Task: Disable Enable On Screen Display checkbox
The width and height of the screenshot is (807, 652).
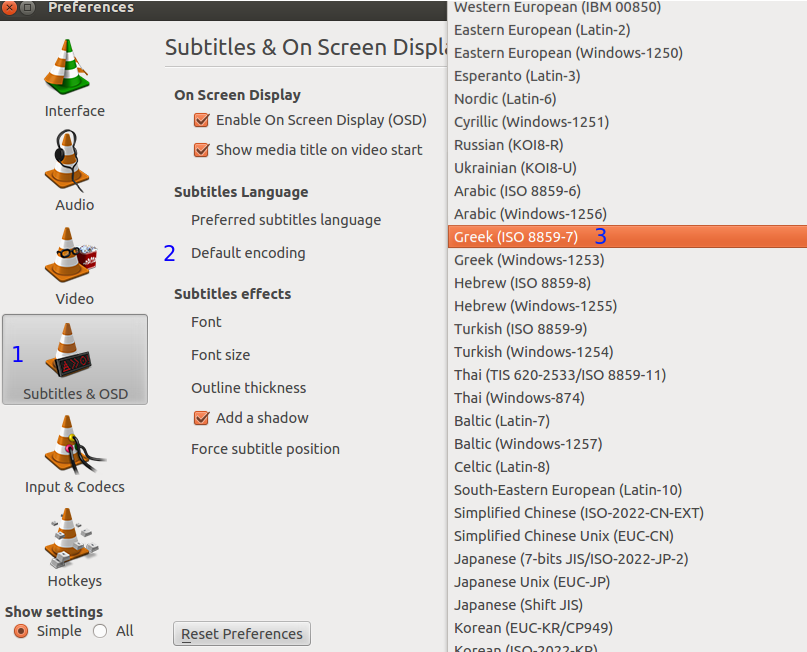Action: (x=201, y=120)
